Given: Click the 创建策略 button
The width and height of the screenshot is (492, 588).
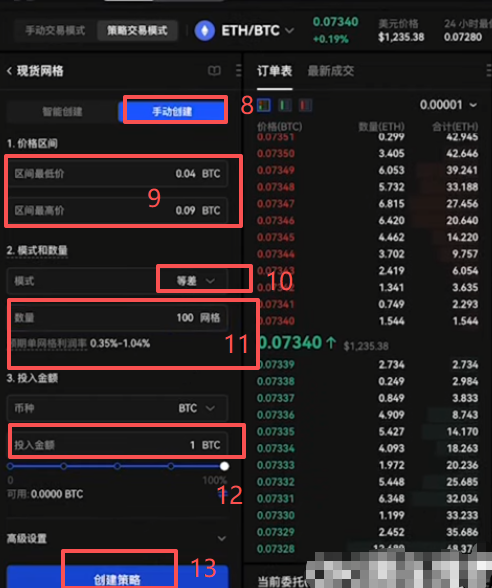Looking at the screenshot, I should point(117,578).
